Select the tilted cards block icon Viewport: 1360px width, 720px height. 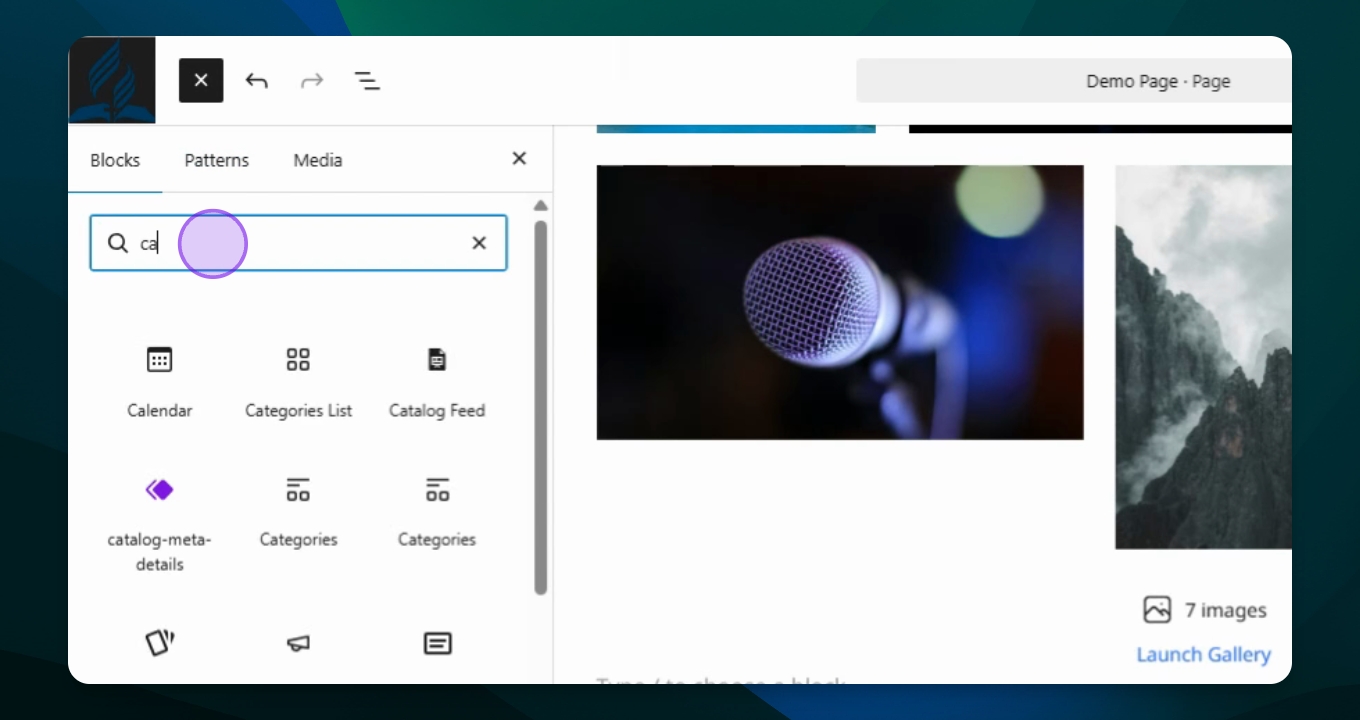[160, 643]
